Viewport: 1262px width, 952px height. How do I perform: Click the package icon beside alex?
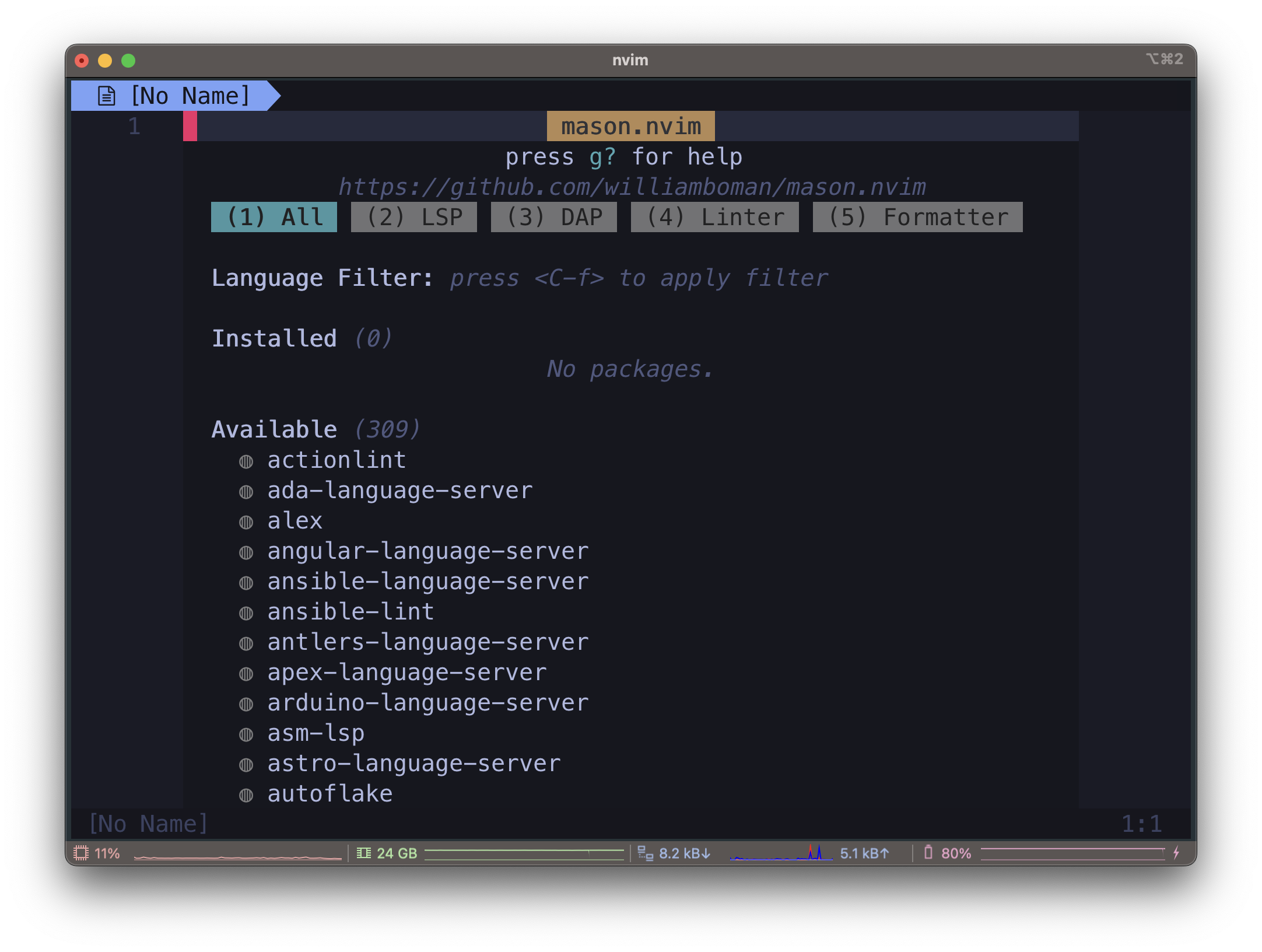click(246, 522)
